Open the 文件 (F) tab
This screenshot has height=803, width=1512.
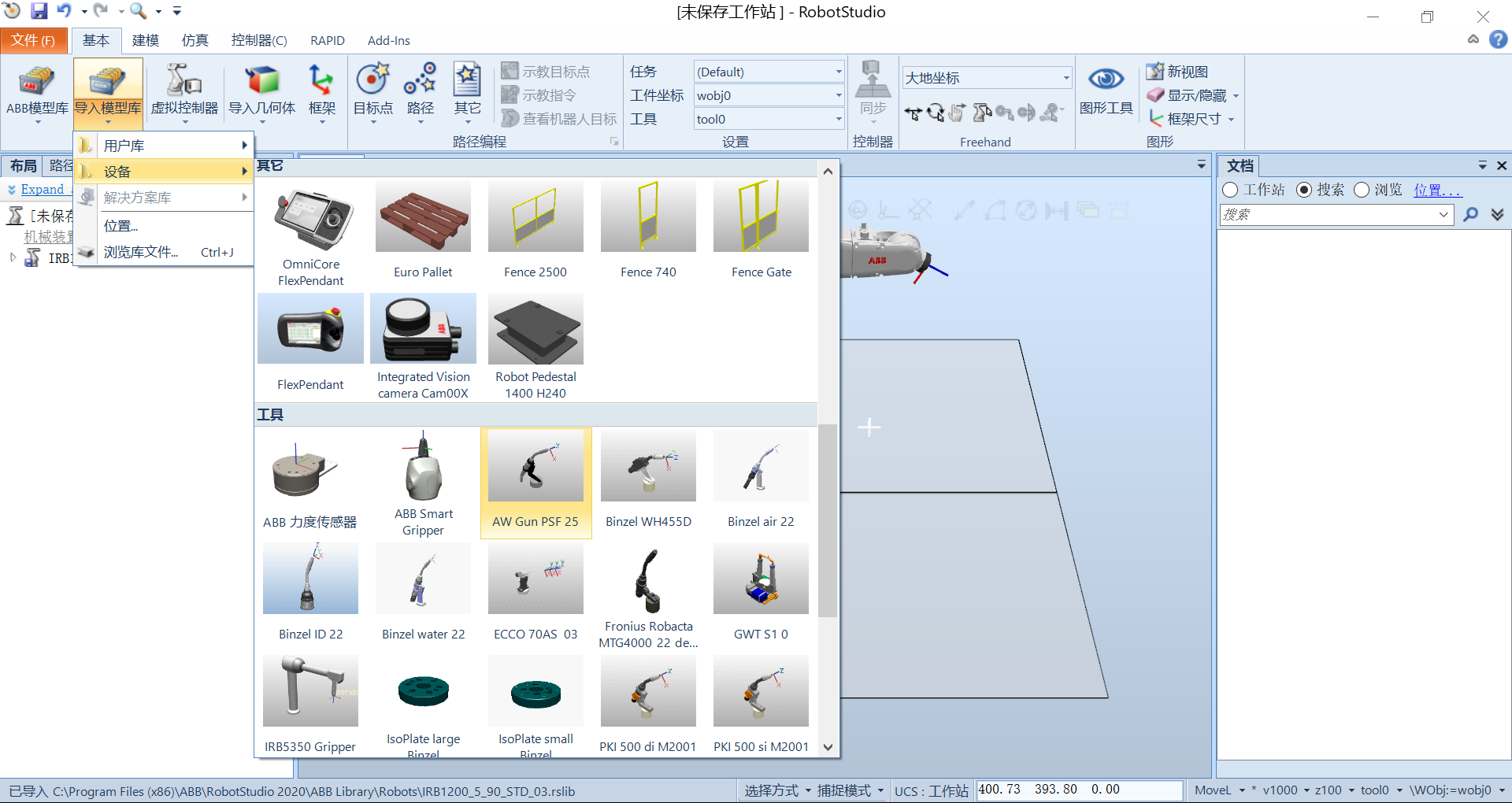tap(32, 40)
